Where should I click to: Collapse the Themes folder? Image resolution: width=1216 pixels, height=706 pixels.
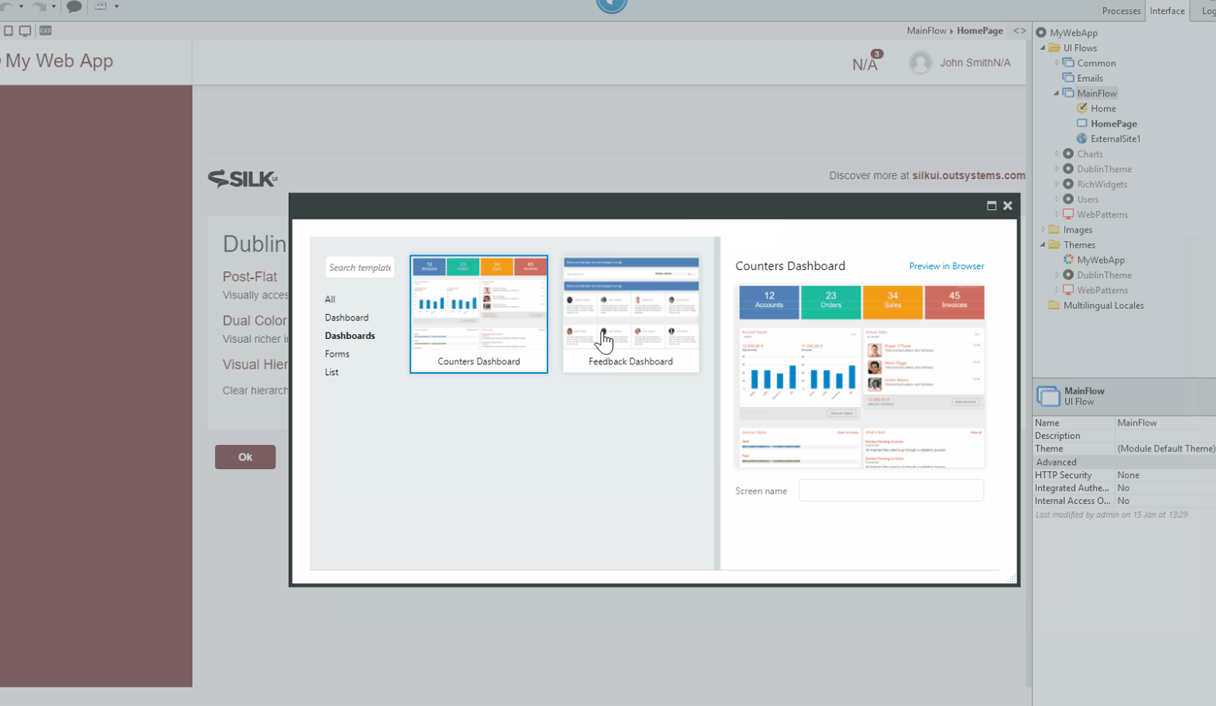(1042, 244)
